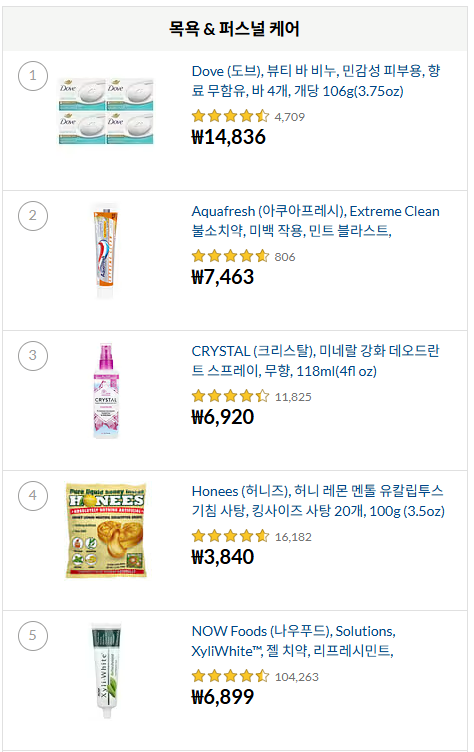Viewport: 474px width, 752px height.
Task: Click the Dove star rating with 4,709 reviews
Action: [x=248, y=117]
